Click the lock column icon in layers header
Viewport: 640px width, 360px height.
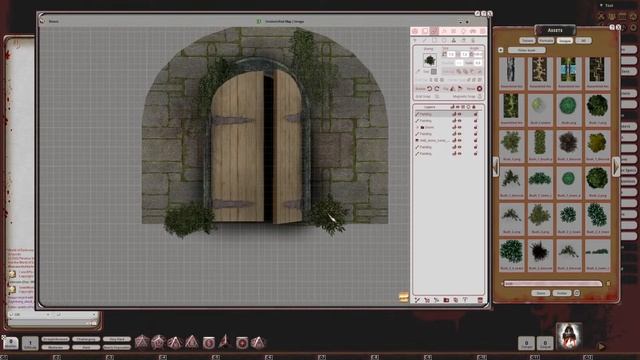[474, 107]
